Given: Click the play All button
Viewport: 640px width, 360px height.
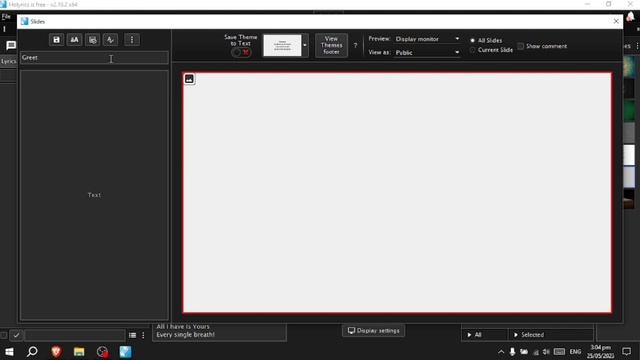Looking at the screenshot, I should [x=484, y=335].
